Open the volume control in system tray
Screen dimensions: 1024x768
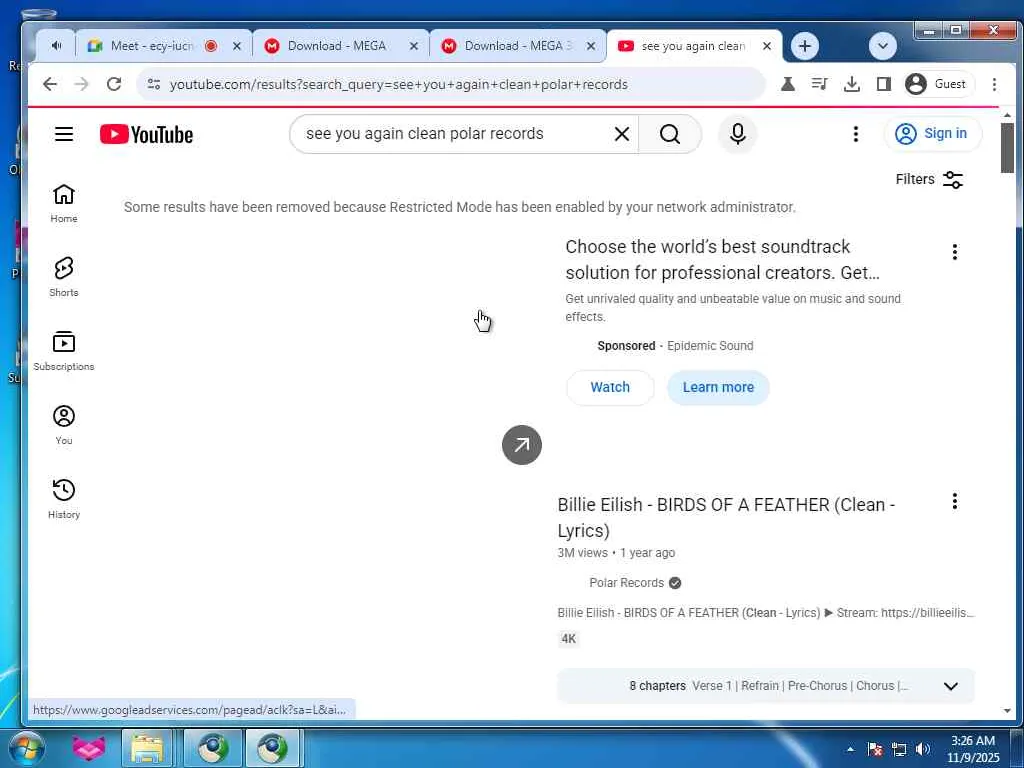922,749
